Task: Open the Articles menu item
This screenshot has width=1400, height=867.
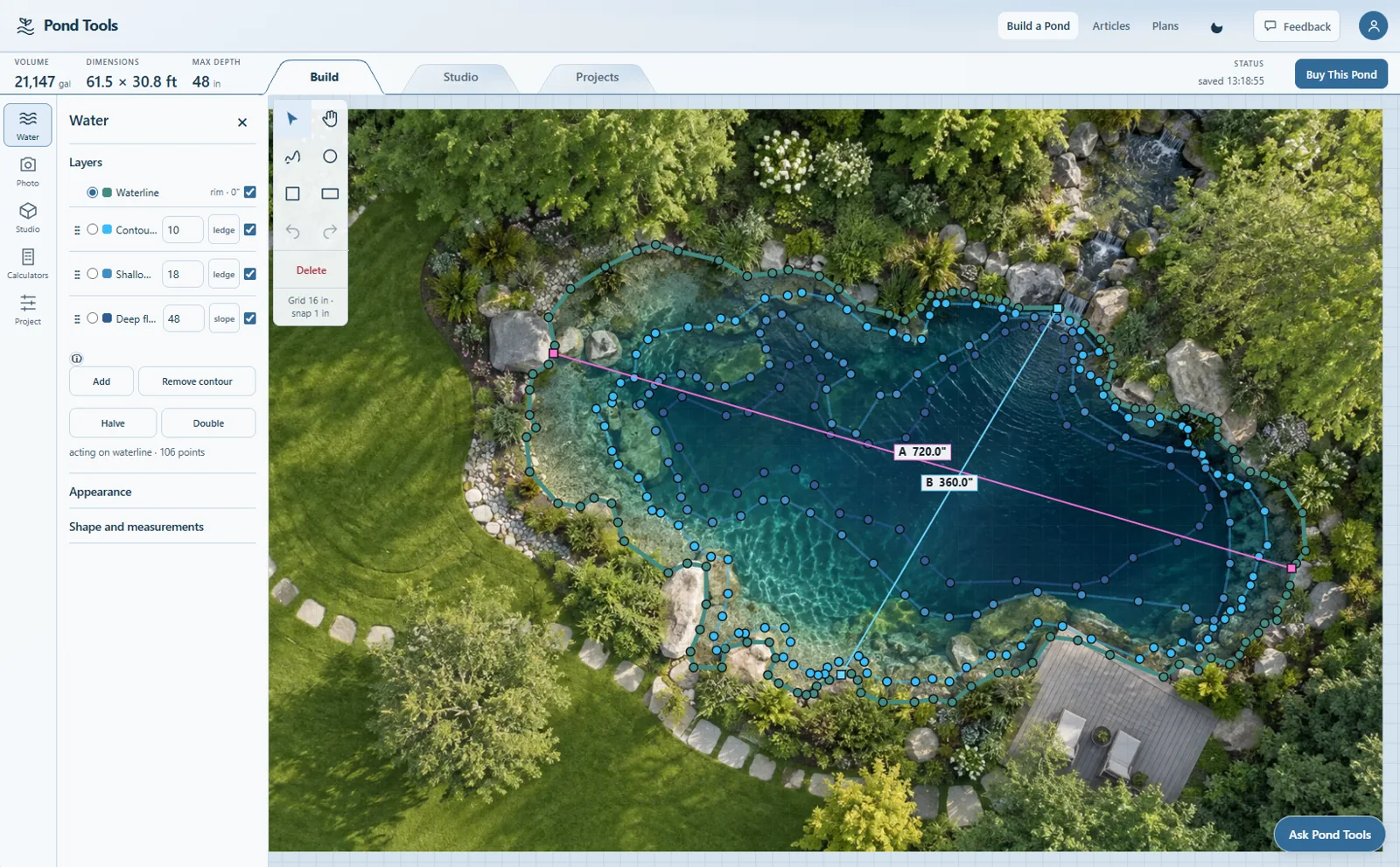Action: pos(1111,26)
